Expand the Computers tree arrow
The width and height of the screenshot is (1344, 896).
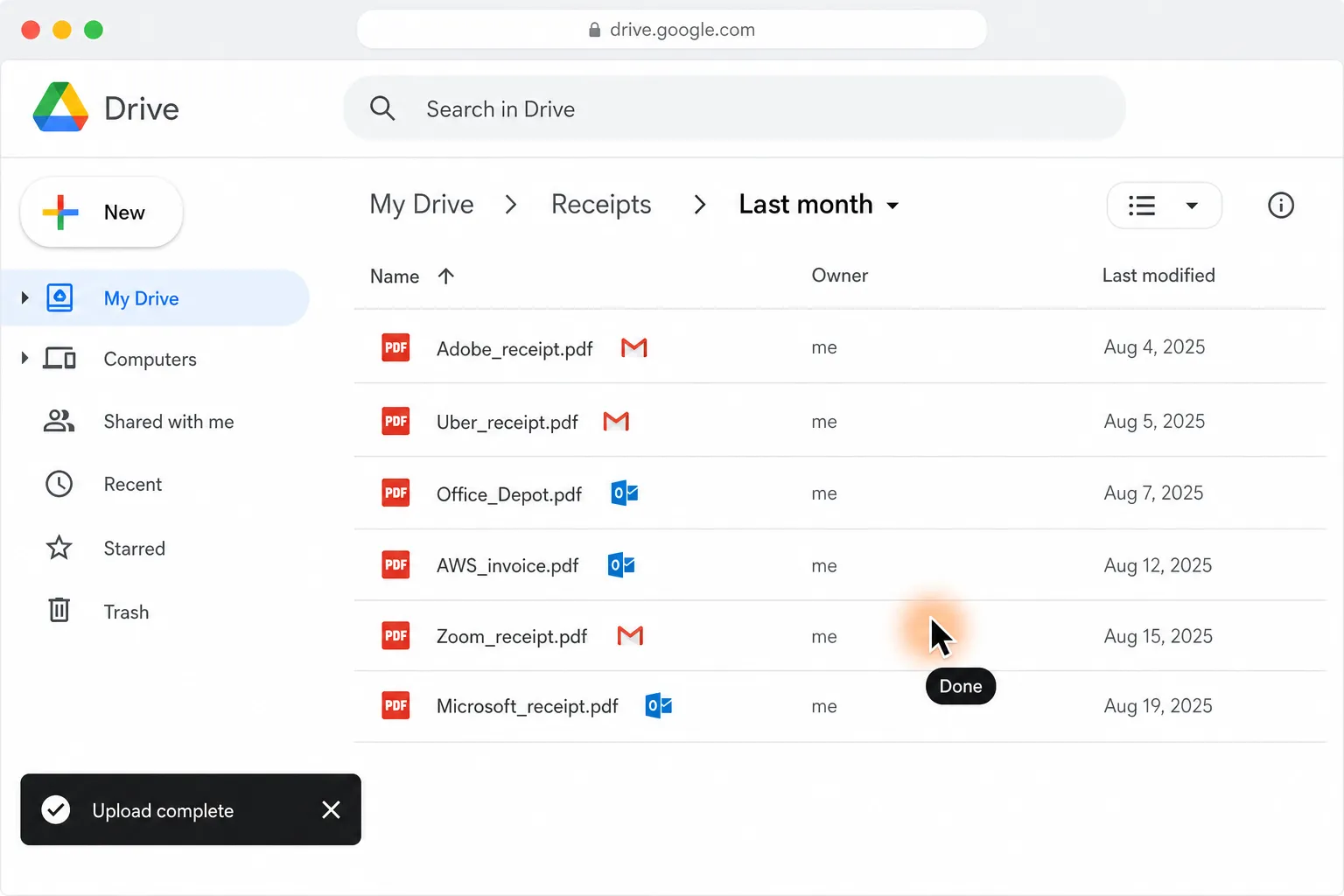[24, 359]
